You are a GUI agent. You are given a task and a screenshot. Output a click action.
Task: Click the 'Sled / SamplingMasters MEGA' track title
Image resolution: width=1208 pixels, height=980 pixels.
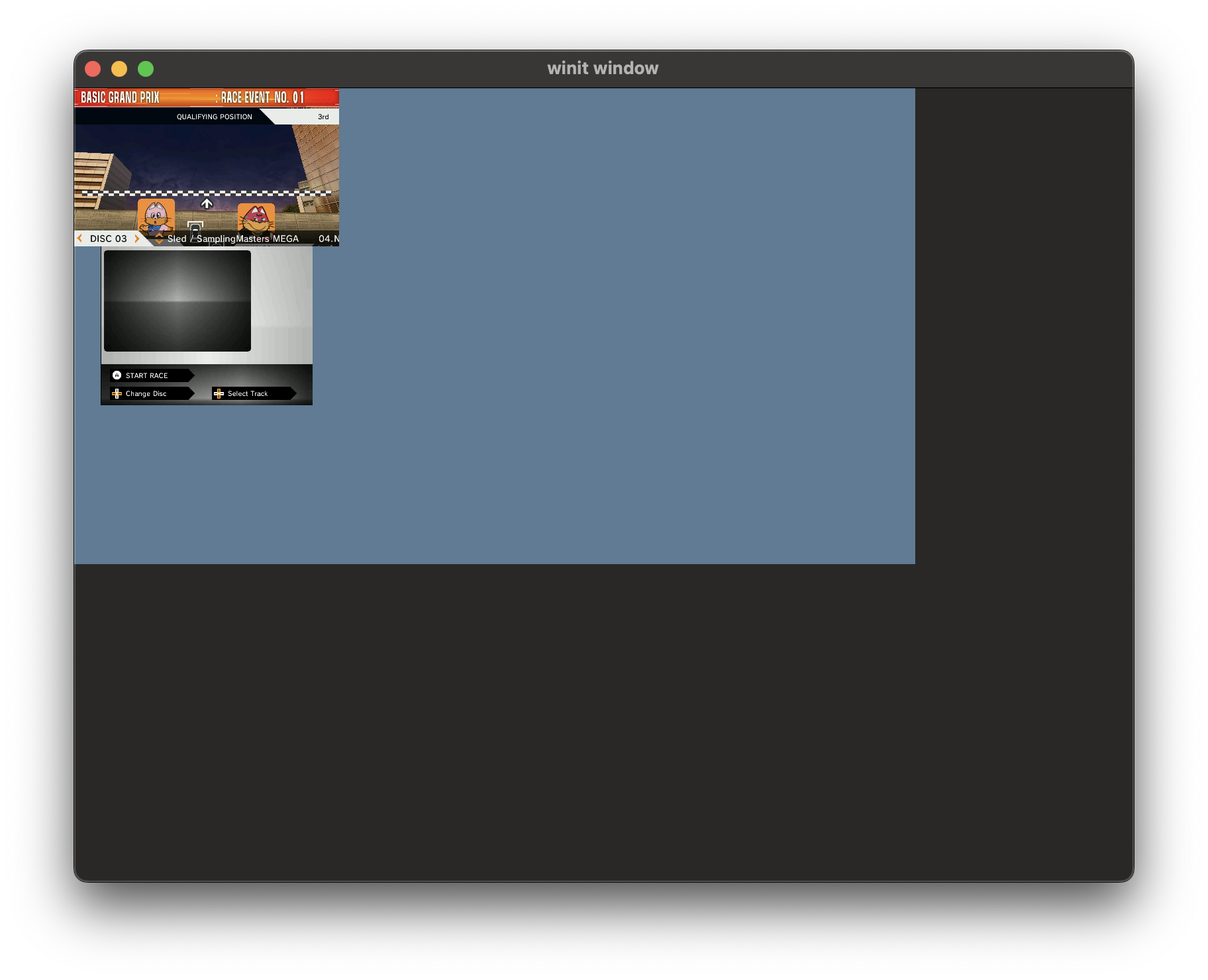(233, 239)
